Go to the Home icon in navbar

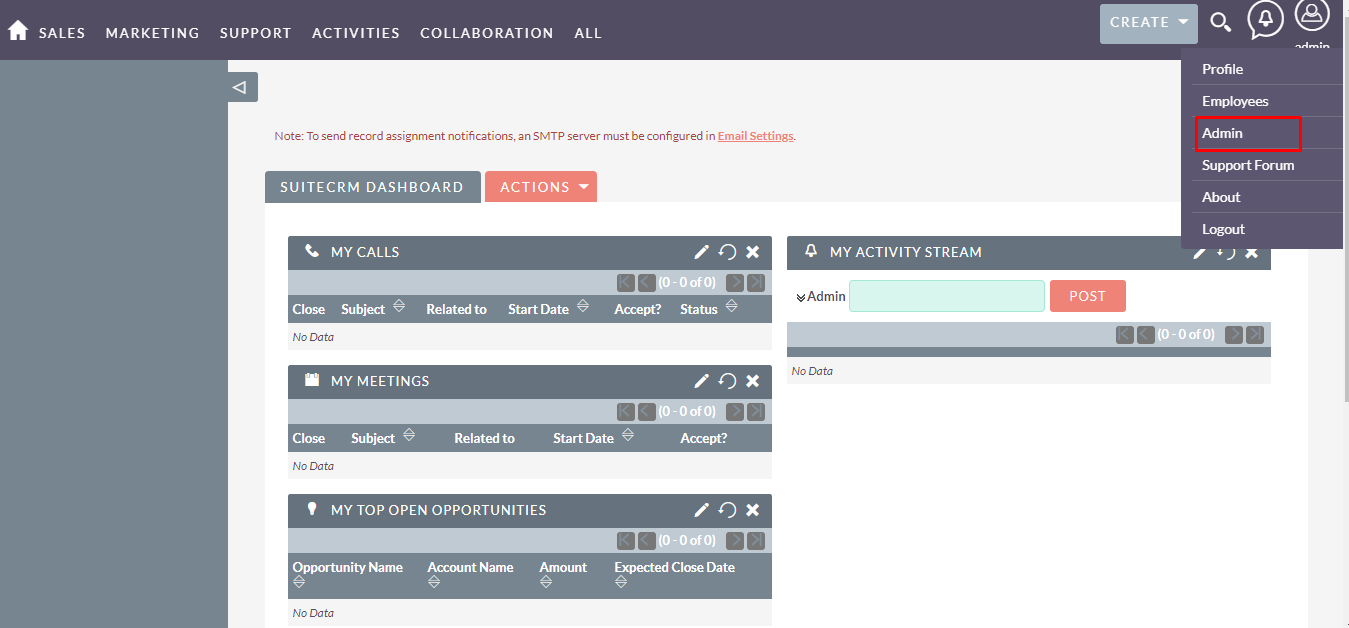17,31
